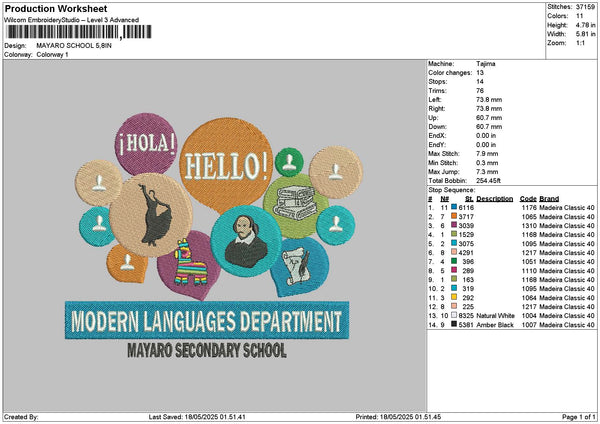This screenshot has width=600, height=424.
Task: Pick the blue swatch for stop 1
Action: [455, 206]
